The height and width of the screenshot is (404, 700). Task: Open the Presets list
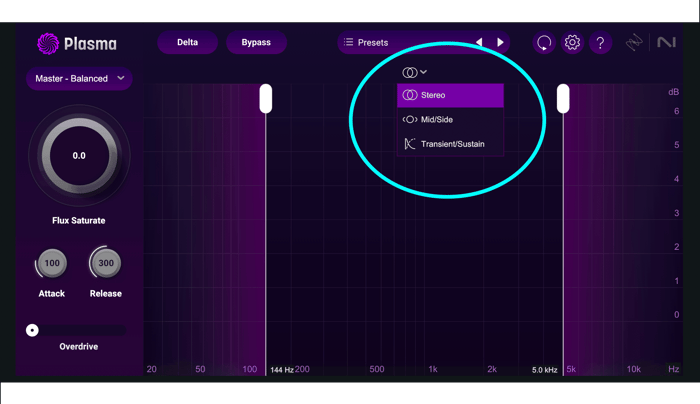click(x=366, y=42)
